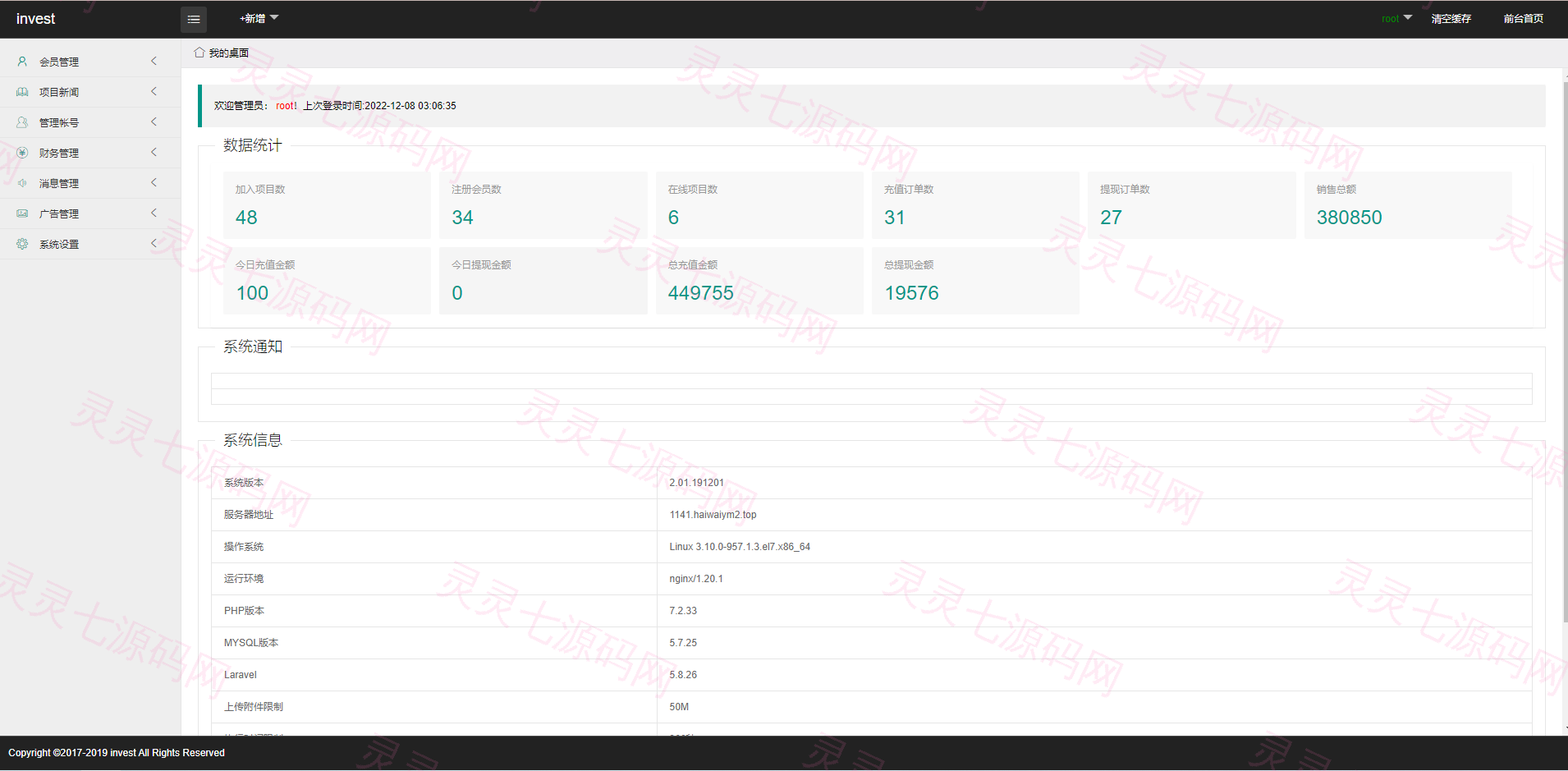Click the invest logo text
Screen dimensions: 1568x771
[35, 19]
